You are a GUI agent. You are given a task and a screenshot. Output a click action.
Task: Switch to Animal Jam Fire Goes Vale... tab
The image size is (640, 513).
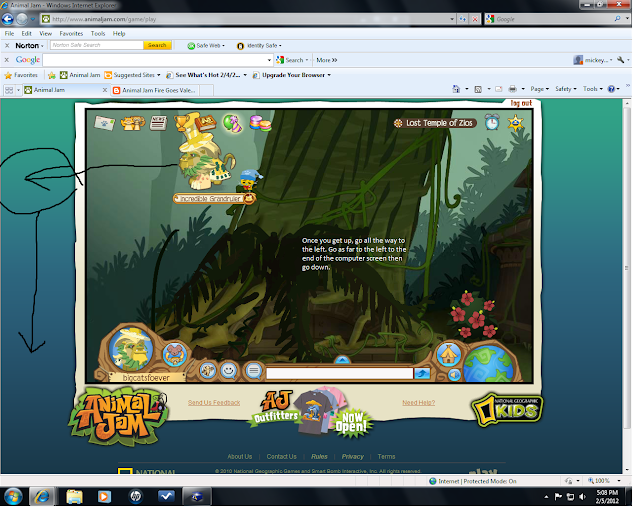(155, 90)
